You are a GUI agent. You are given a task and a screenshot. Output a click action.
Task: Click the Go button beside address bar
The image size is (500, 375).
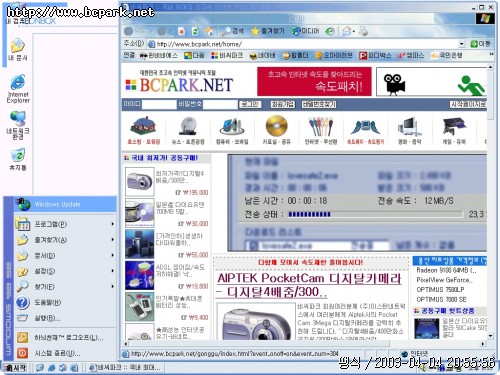pyautogui.click(x=480, y=44)
